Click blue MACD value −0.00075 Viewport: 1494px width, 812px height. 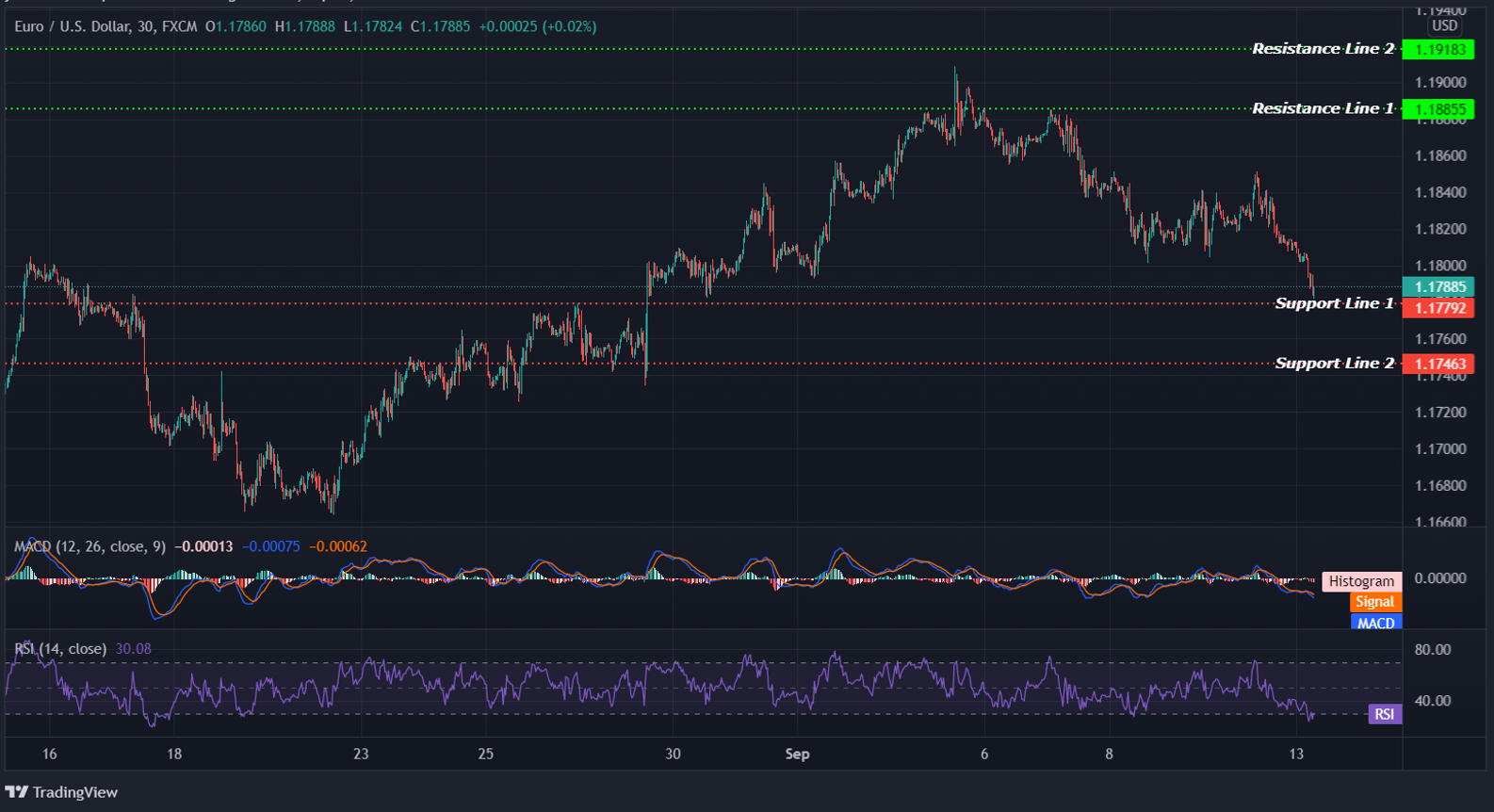click(270, 546)
